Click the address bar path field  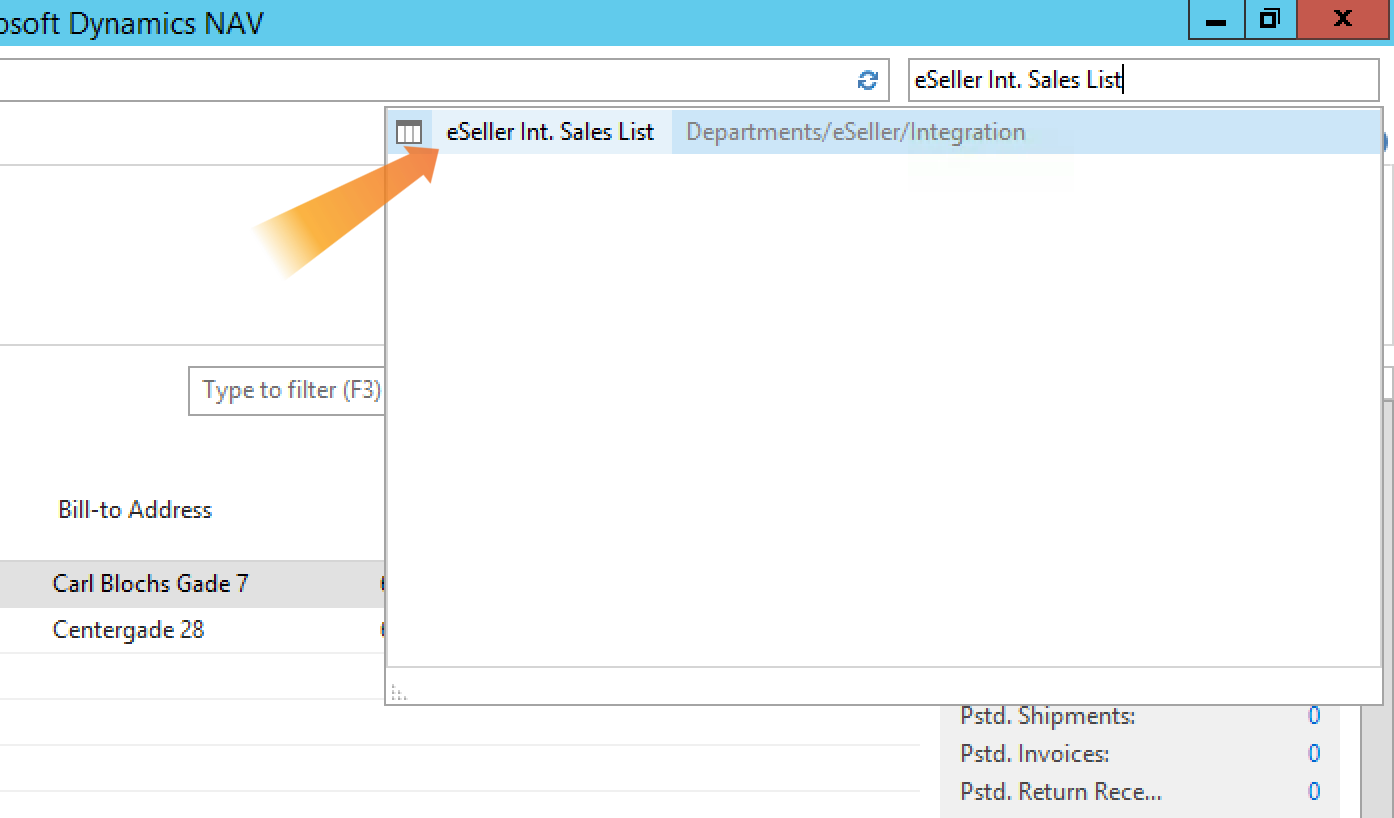point(444,80)
